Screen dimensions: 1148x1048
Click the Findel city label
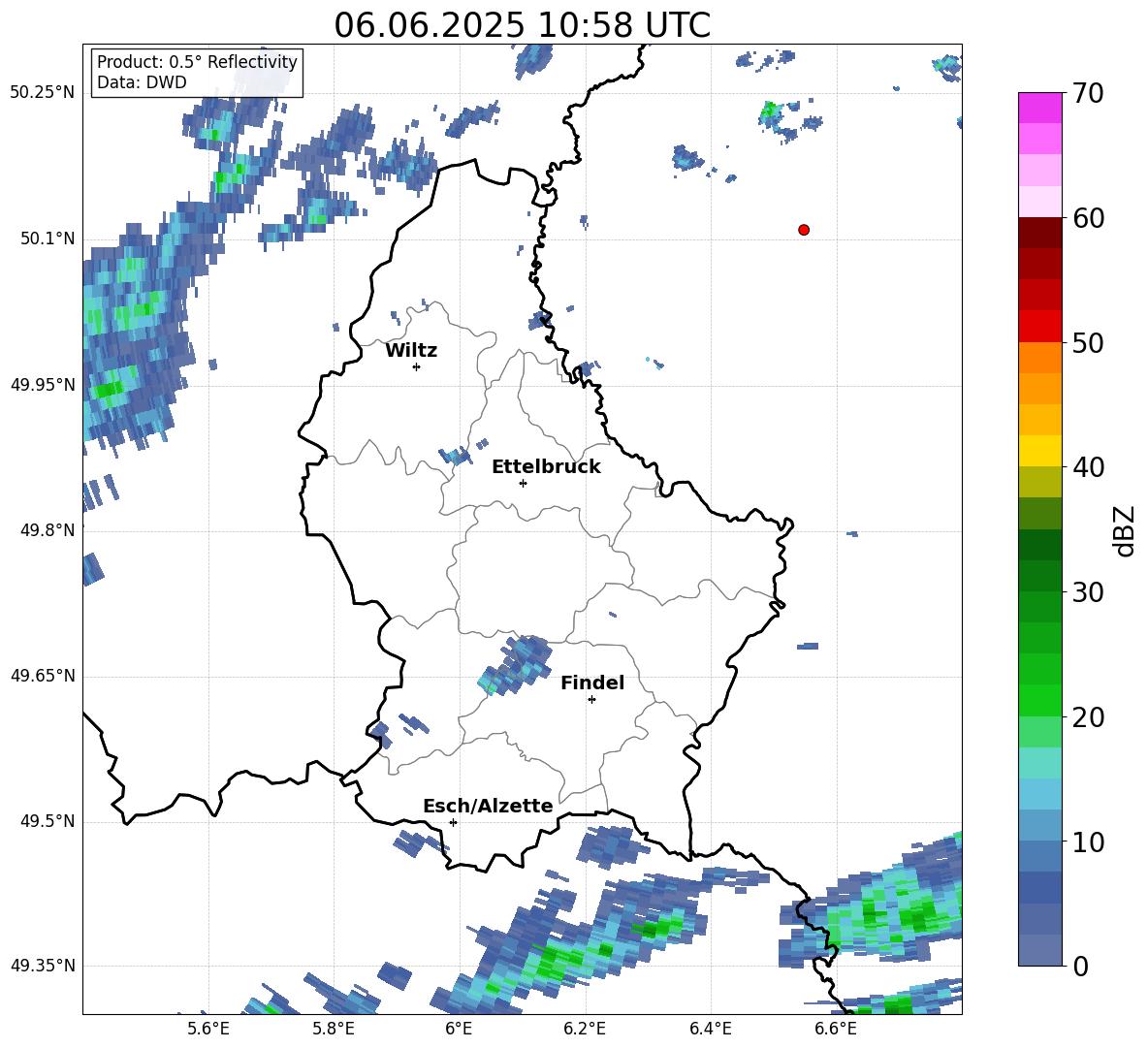point(592,683)
